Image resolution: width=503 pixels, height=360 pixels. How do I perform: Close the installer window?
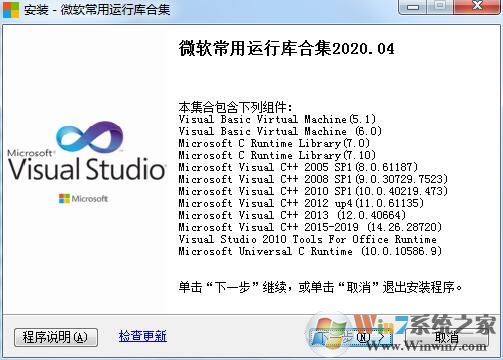(477, 6)
